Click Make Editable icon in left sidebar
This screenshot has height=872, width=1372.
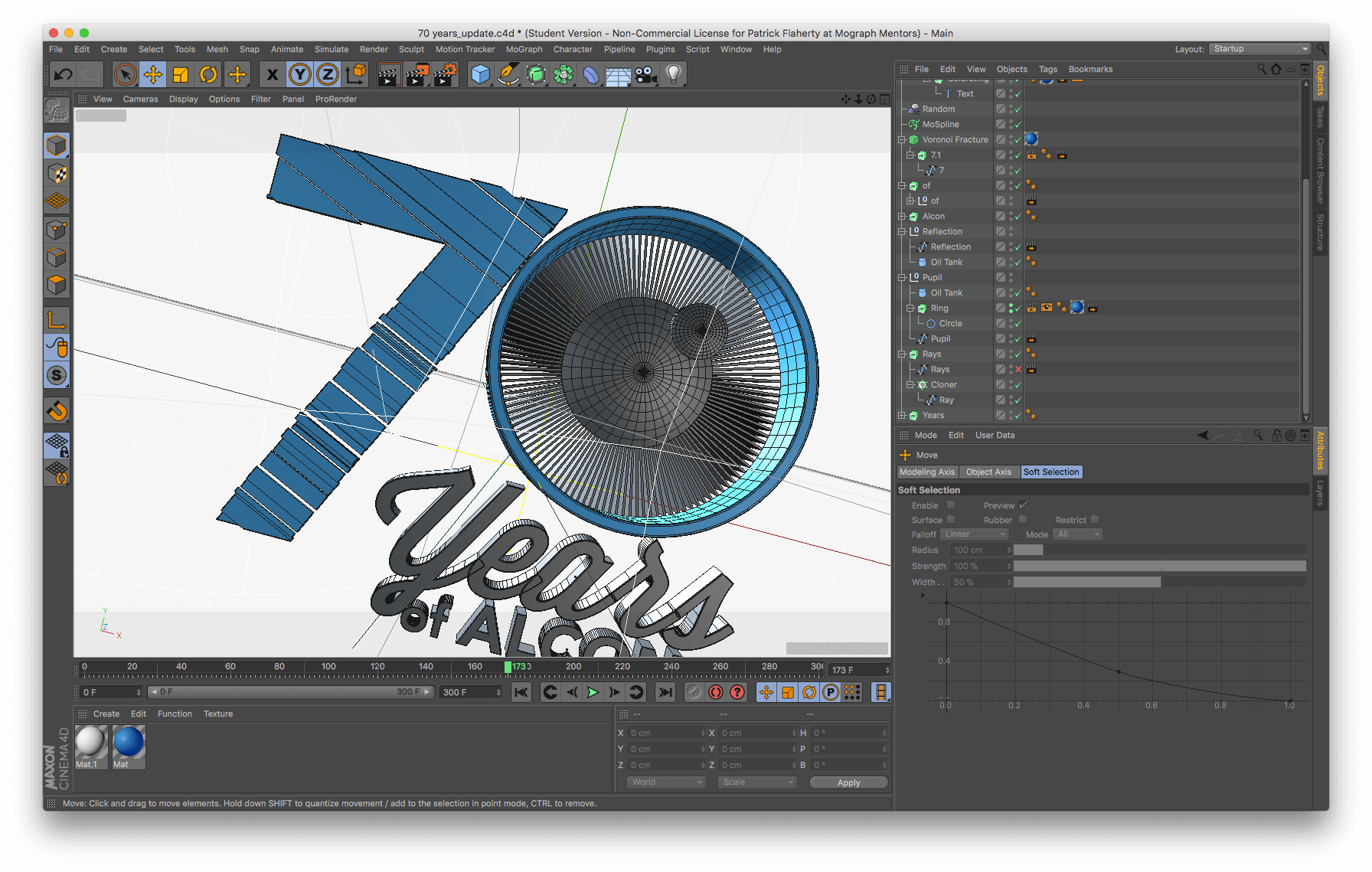coord(57,111)
